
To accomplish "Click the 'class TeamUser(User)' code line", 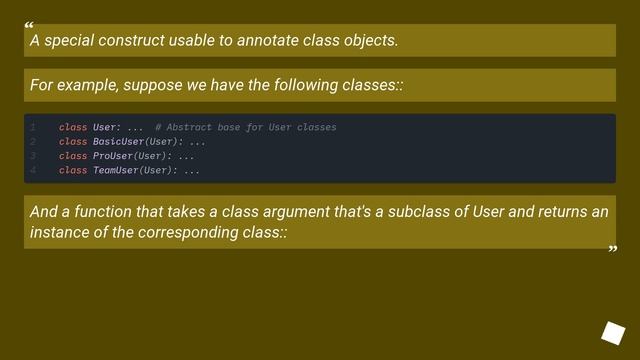I will pyautogui.click(x=129, y=170).
